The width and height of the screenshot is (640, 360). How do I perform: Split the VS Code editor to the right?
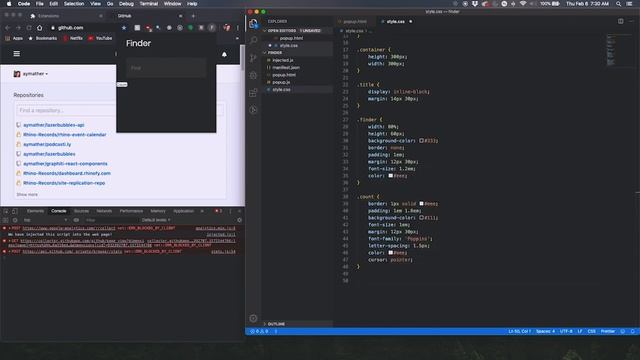tap(620, 21)
